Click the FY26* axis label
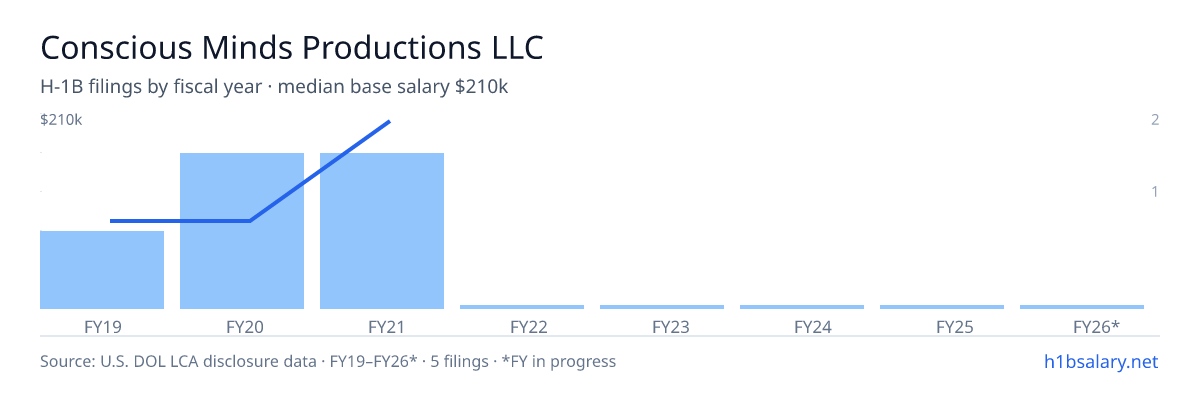 pyautogui.click(x=1096, y=326)
